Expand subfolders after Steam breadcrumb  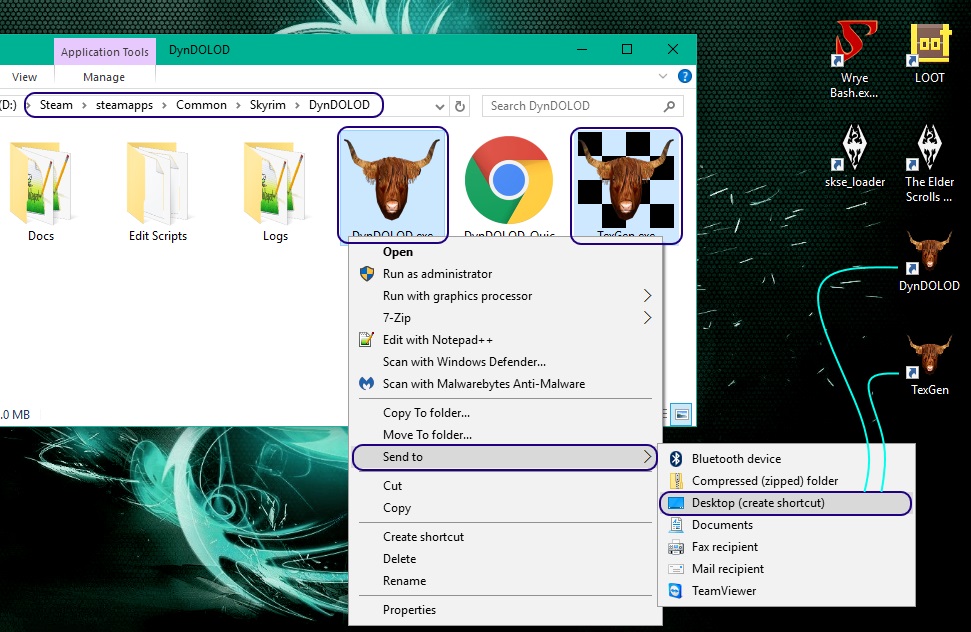point(84,106)
